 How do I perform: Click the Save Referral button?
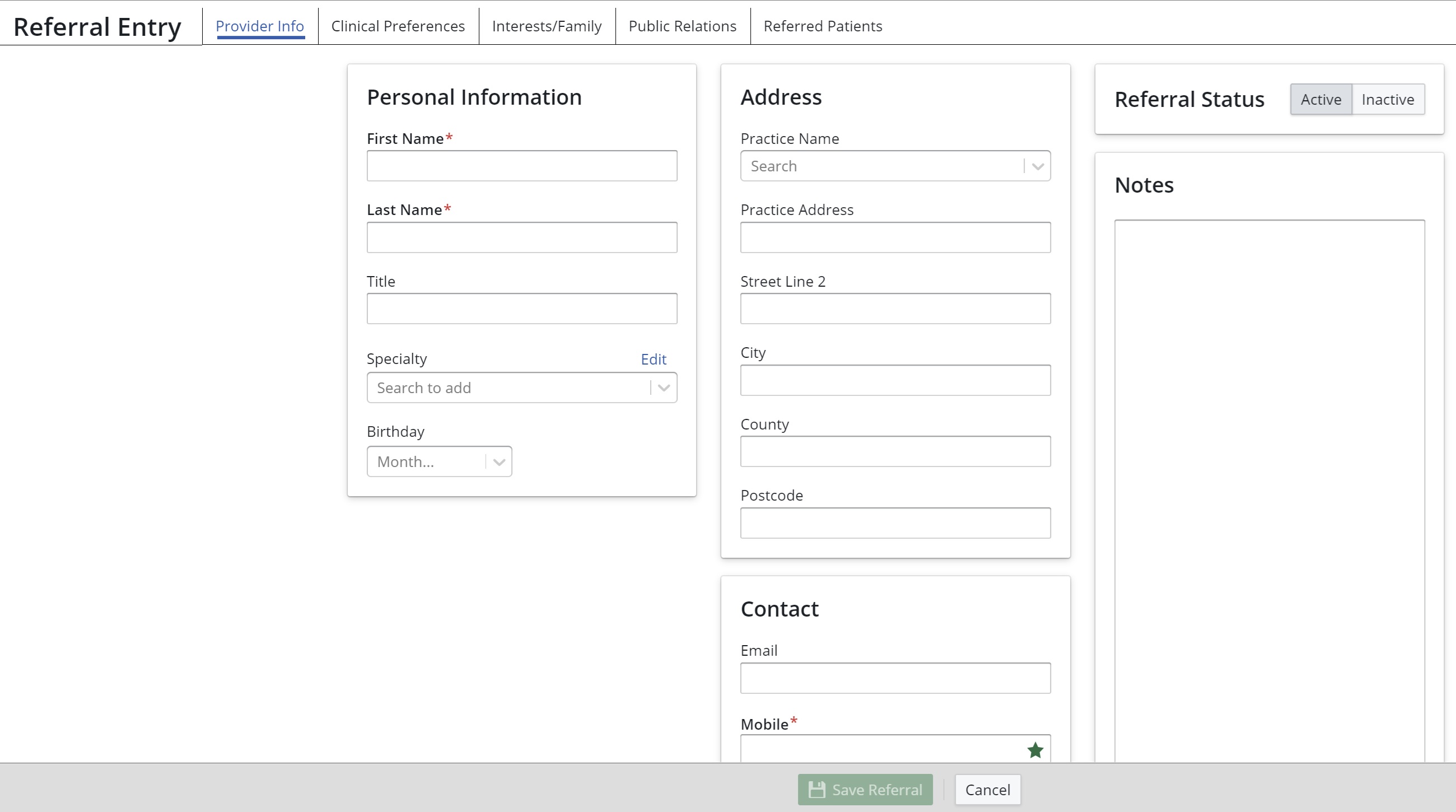click(865, 790)
